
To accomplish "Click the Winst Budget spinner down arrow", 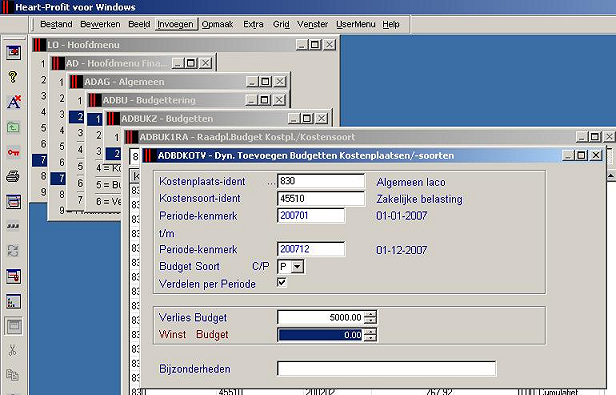I will click(x=370, y=338).
